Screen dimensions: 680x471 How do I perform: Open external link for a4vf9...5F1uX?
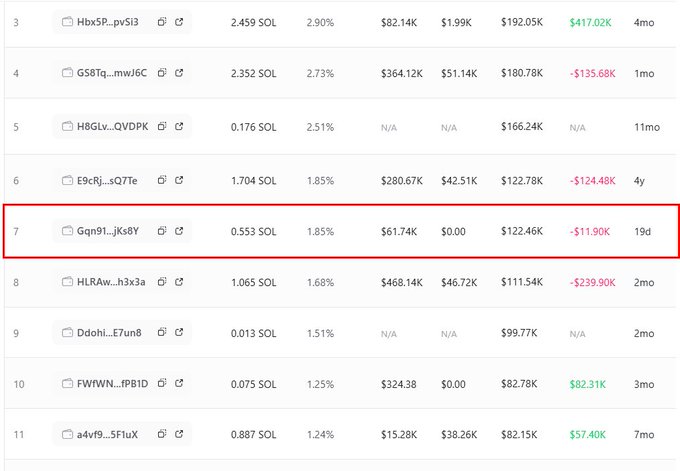[x=179, y=434]
